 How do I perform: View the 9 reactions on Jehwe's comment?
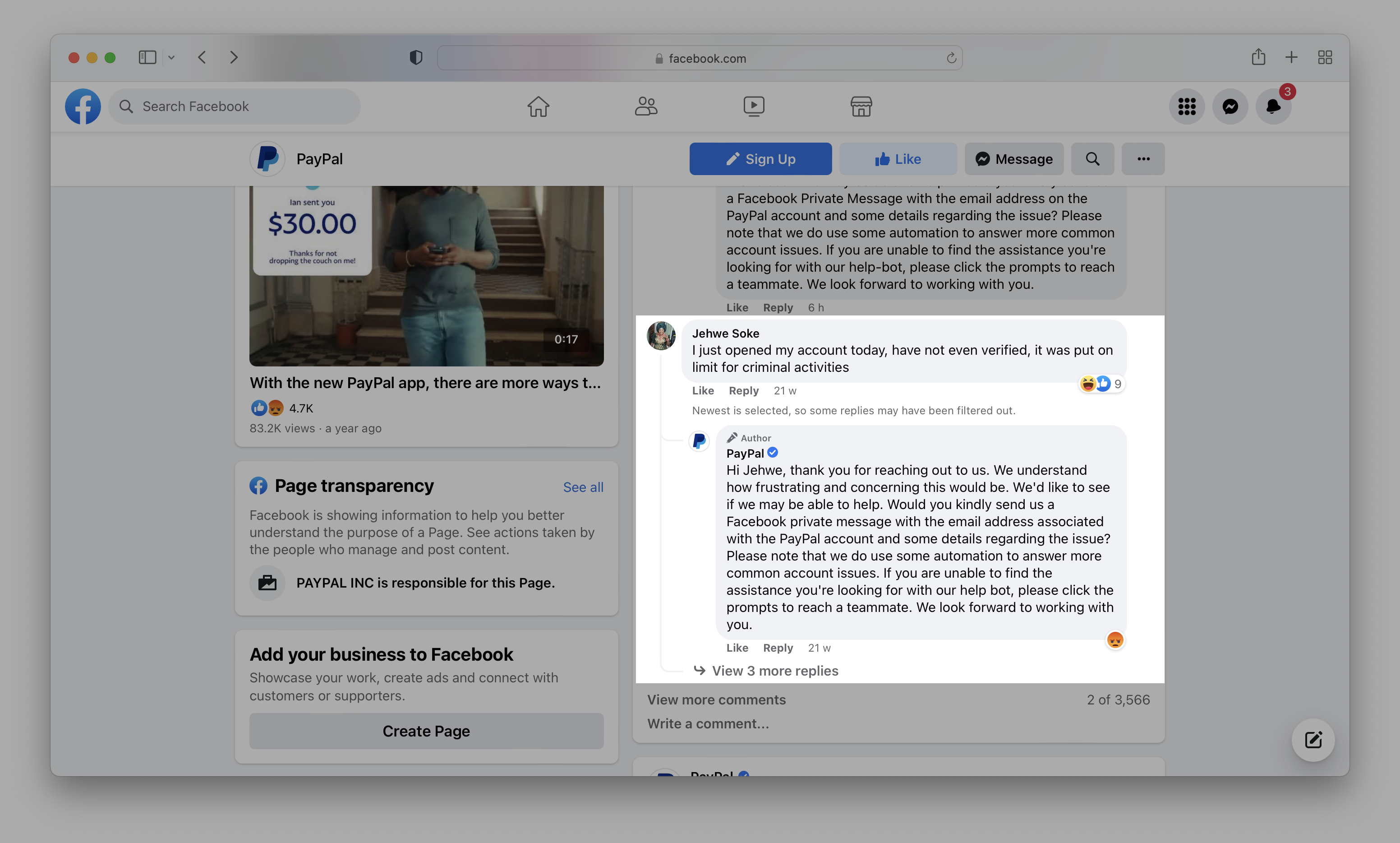click(1101, 384)
